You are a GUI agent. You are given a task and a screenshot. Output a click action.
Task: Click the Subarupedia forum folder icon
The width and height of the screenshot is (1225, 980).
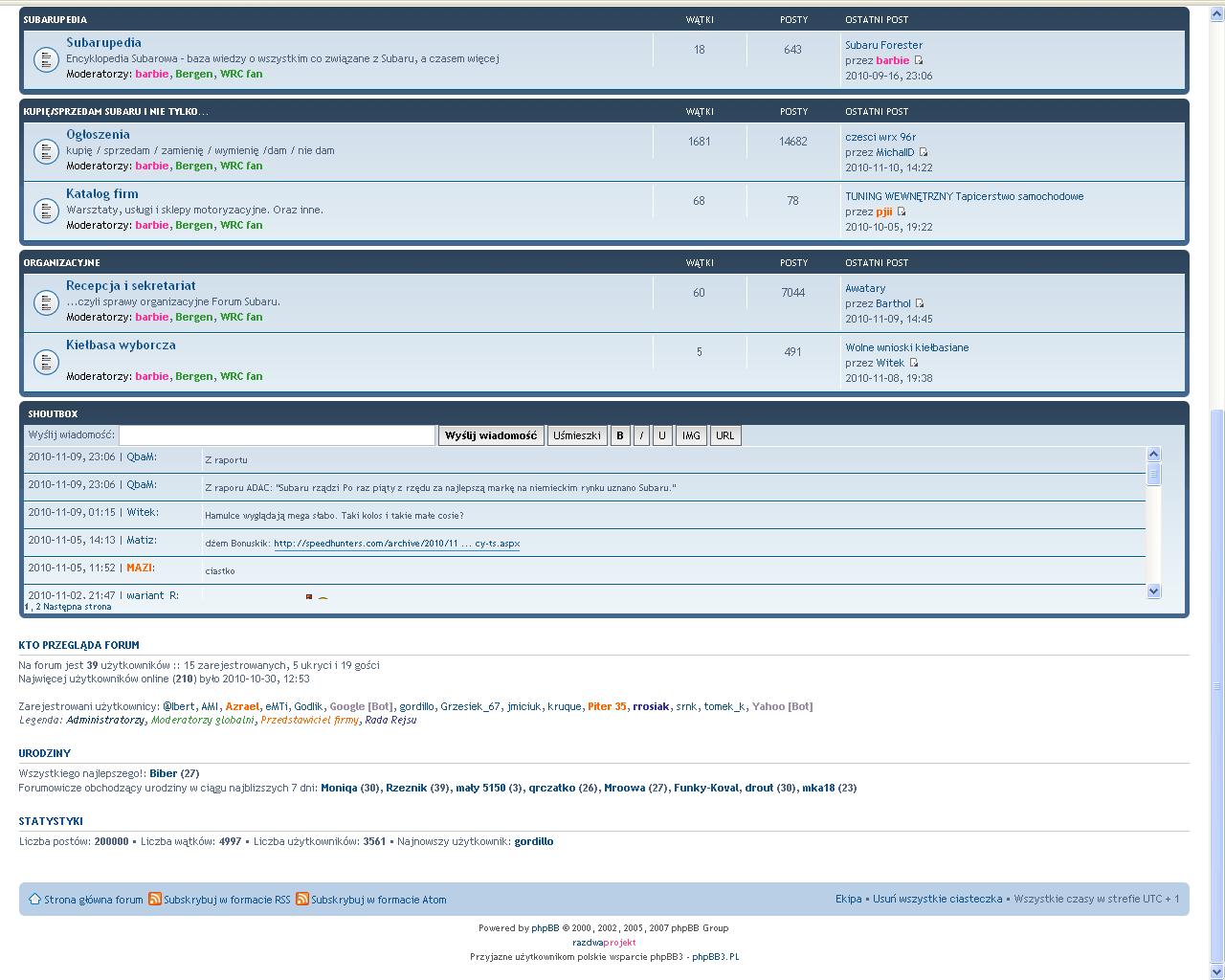(x=46, y=59)
